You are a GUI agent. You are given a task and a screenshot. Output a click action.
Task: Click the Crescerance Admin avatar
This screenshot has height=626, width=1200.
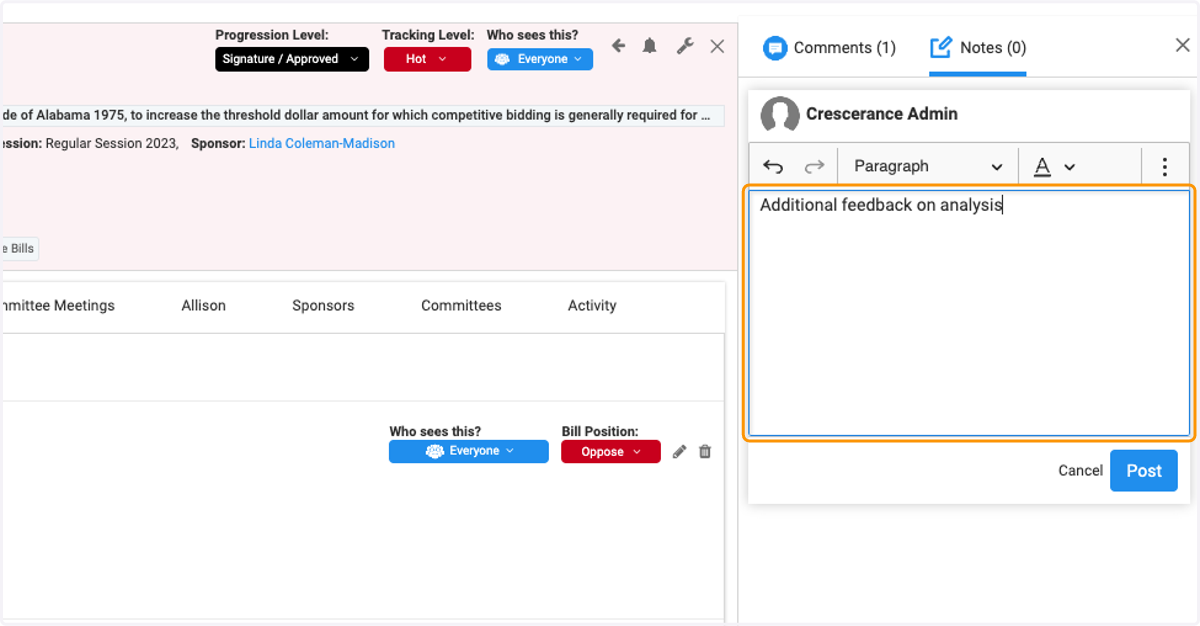click(780, 115)
